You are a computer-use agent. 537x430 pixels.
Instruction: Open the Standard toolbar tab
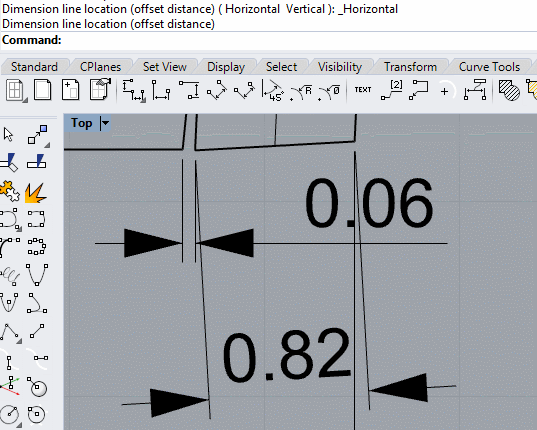coord(34,67)
